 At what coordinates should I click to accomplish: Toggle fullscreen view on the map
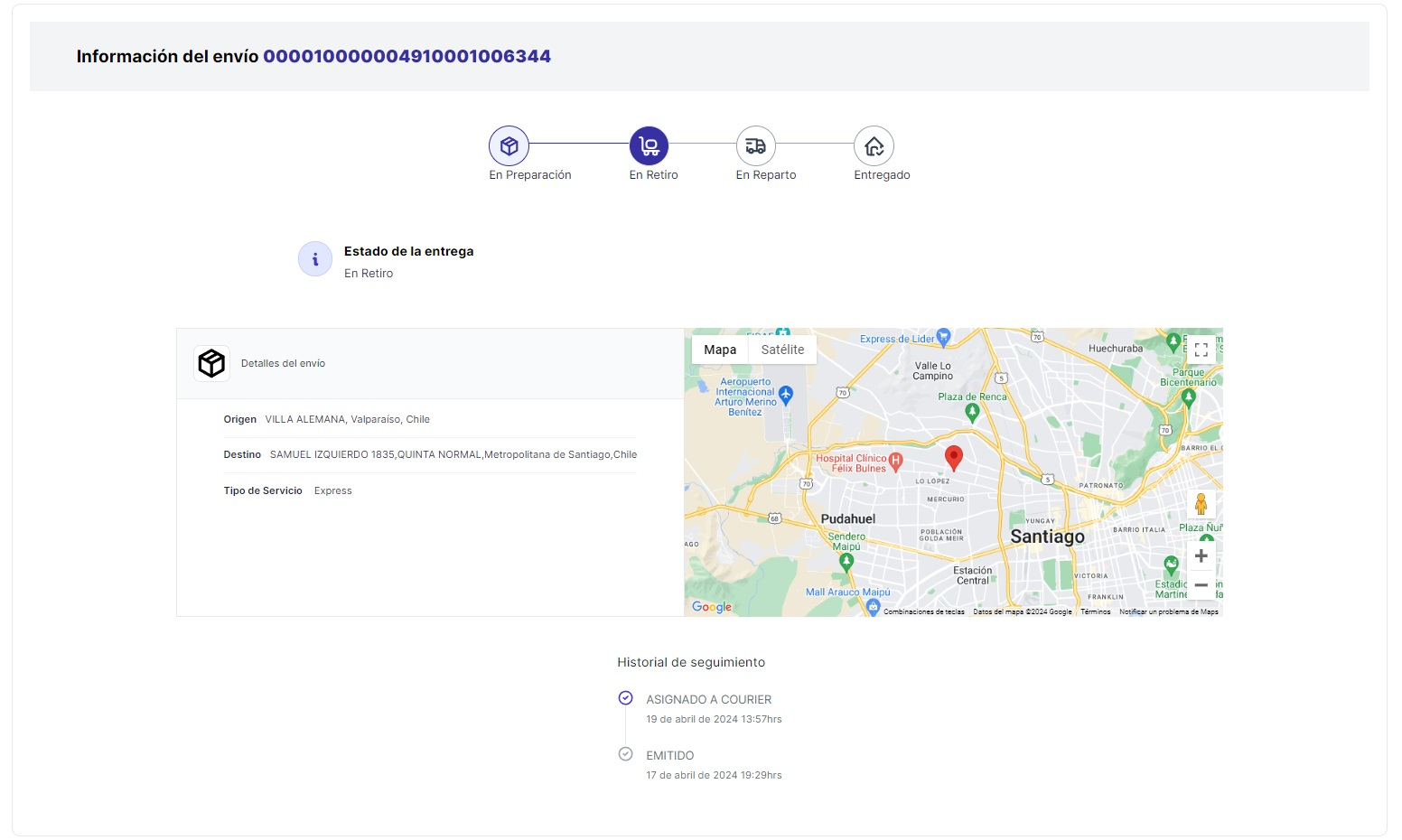[1201, 350]
